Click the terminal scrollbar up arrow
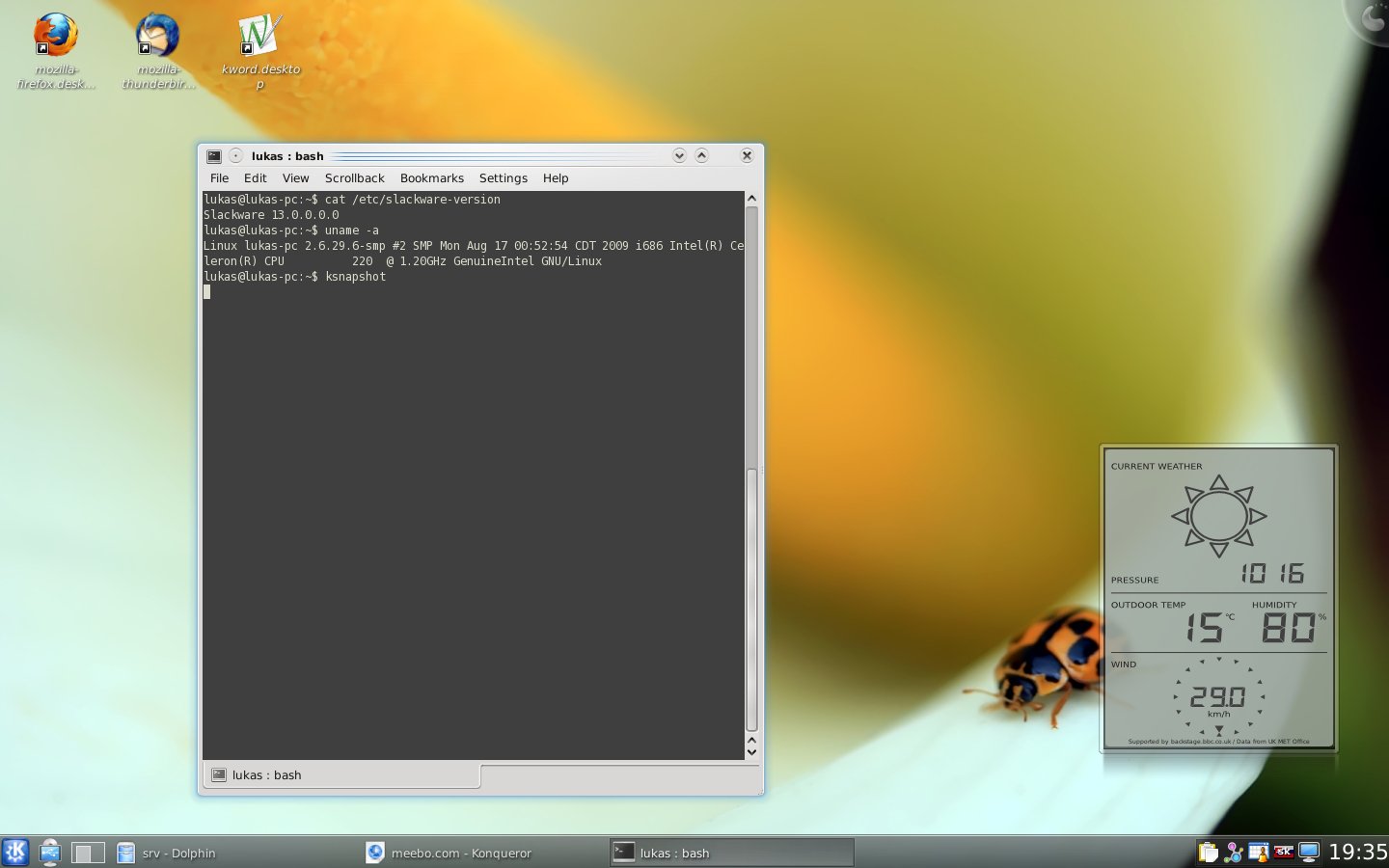 click(751, 198)
